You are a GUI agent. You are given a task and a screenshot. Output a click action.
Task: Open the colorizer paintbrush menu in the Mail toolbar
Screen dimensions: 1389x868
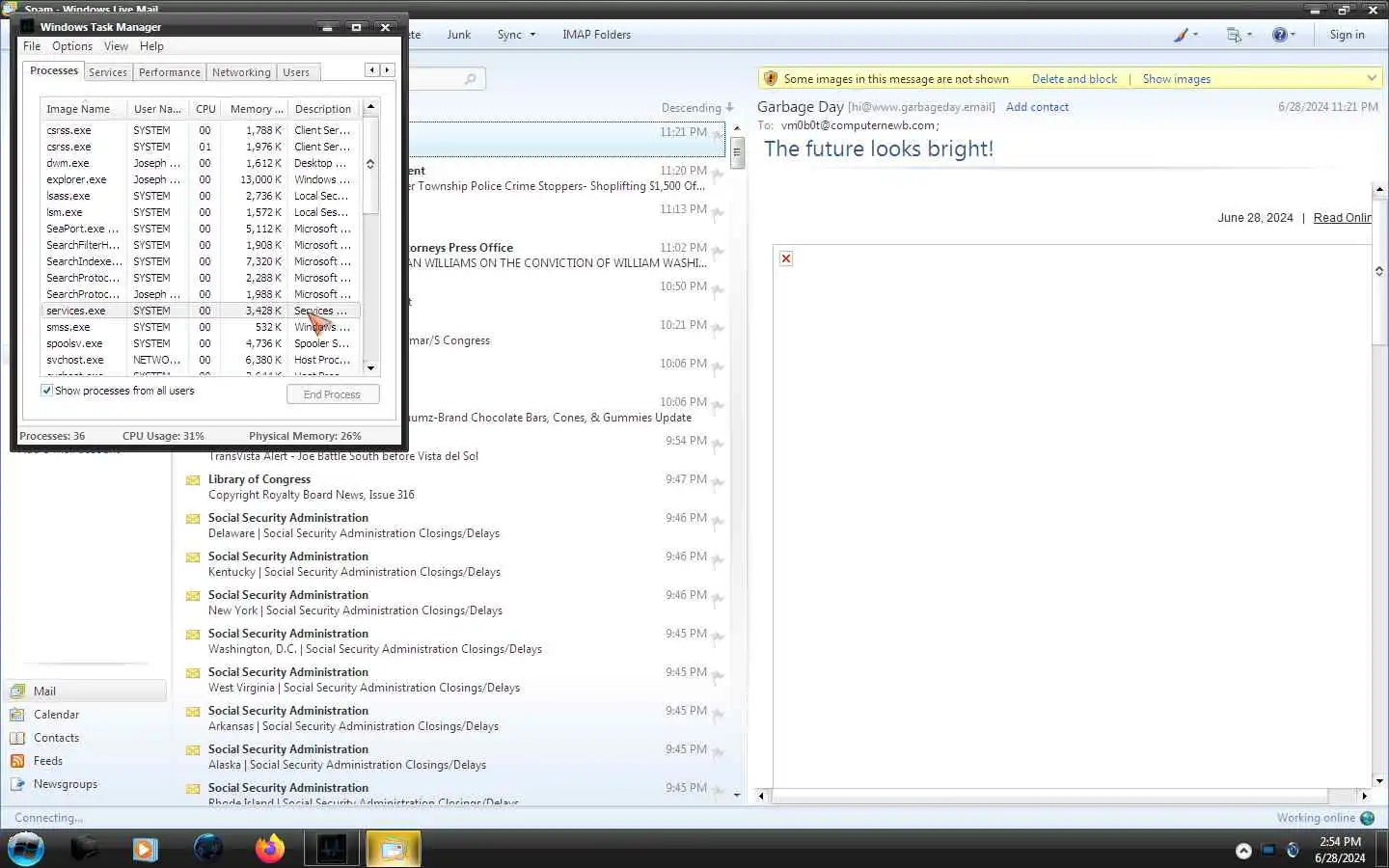[x=1185, y=35]
